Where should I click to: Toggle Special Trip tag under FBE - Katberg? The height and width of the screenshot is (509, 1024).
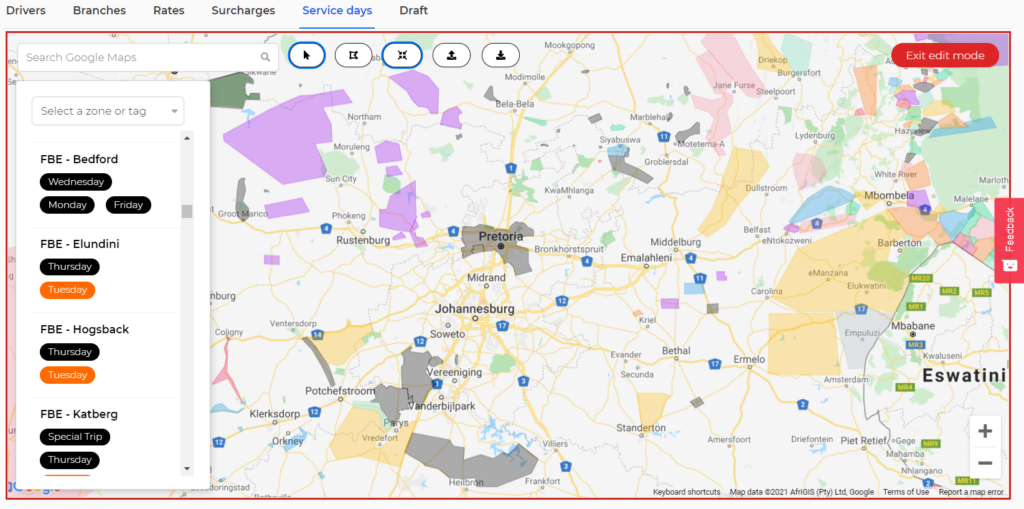75,436
